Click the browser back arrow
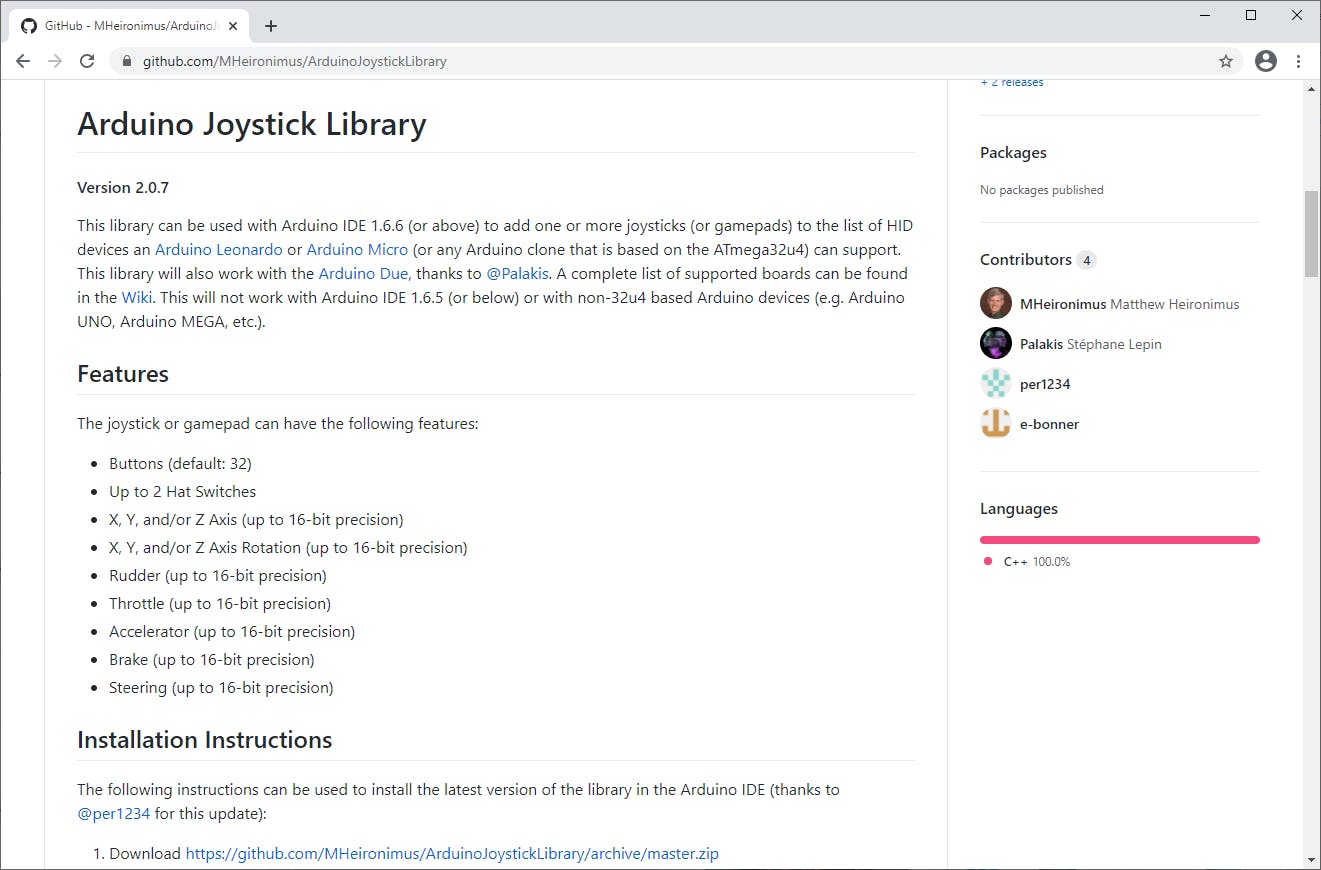 click(x=23, y=61)
